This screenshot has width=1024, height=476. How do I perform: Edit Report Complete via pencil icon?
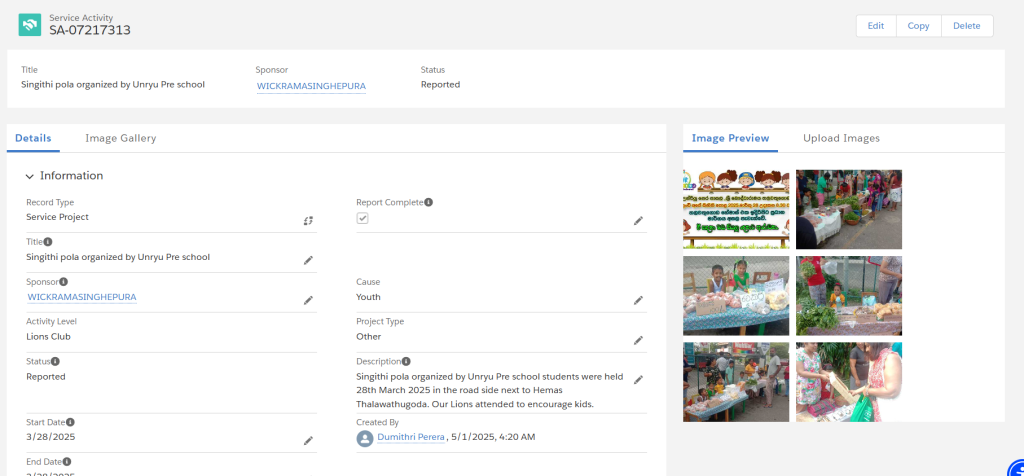tap(638, 221)
